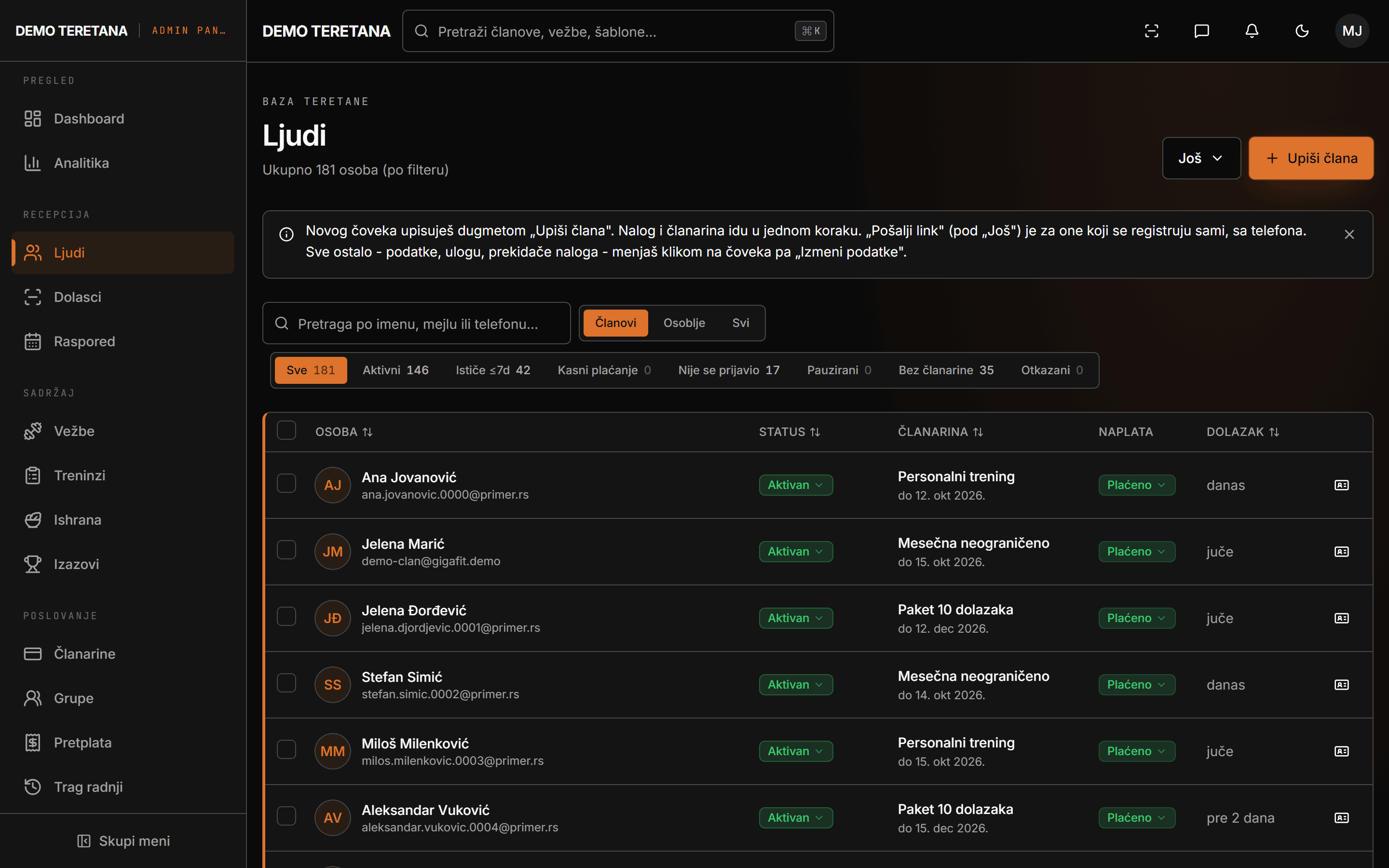1389x868 pixels.
Task: Open Ishrana in the sidebar
Action: tap(123, 520)
